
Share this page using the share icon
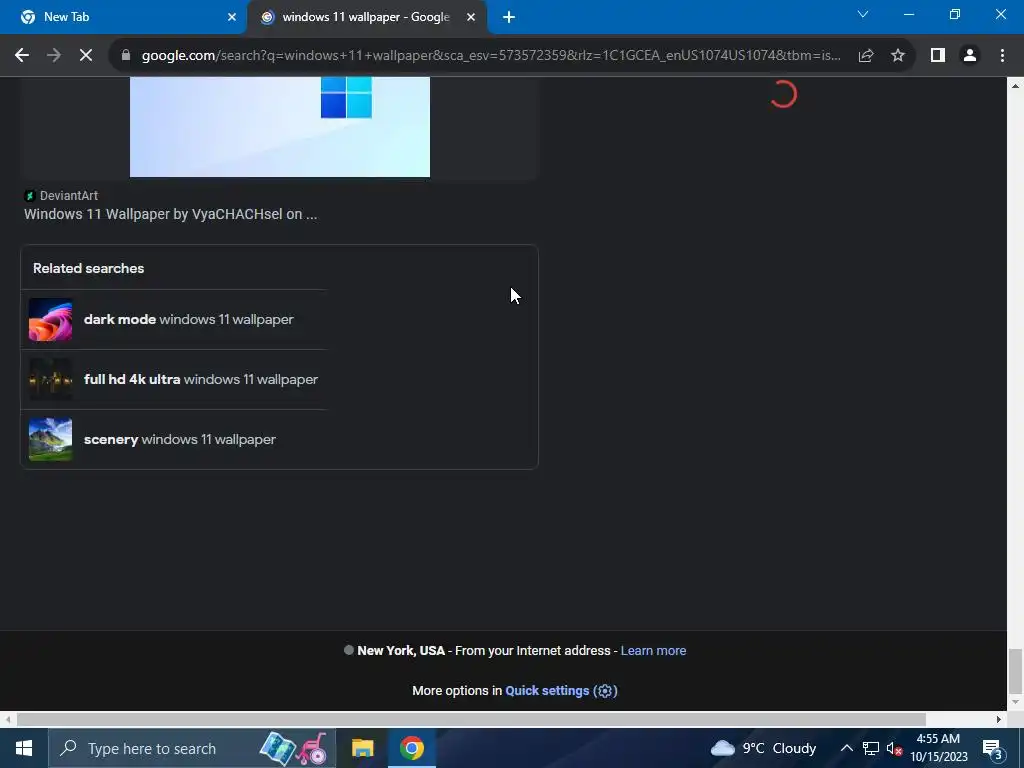(866, 56)
